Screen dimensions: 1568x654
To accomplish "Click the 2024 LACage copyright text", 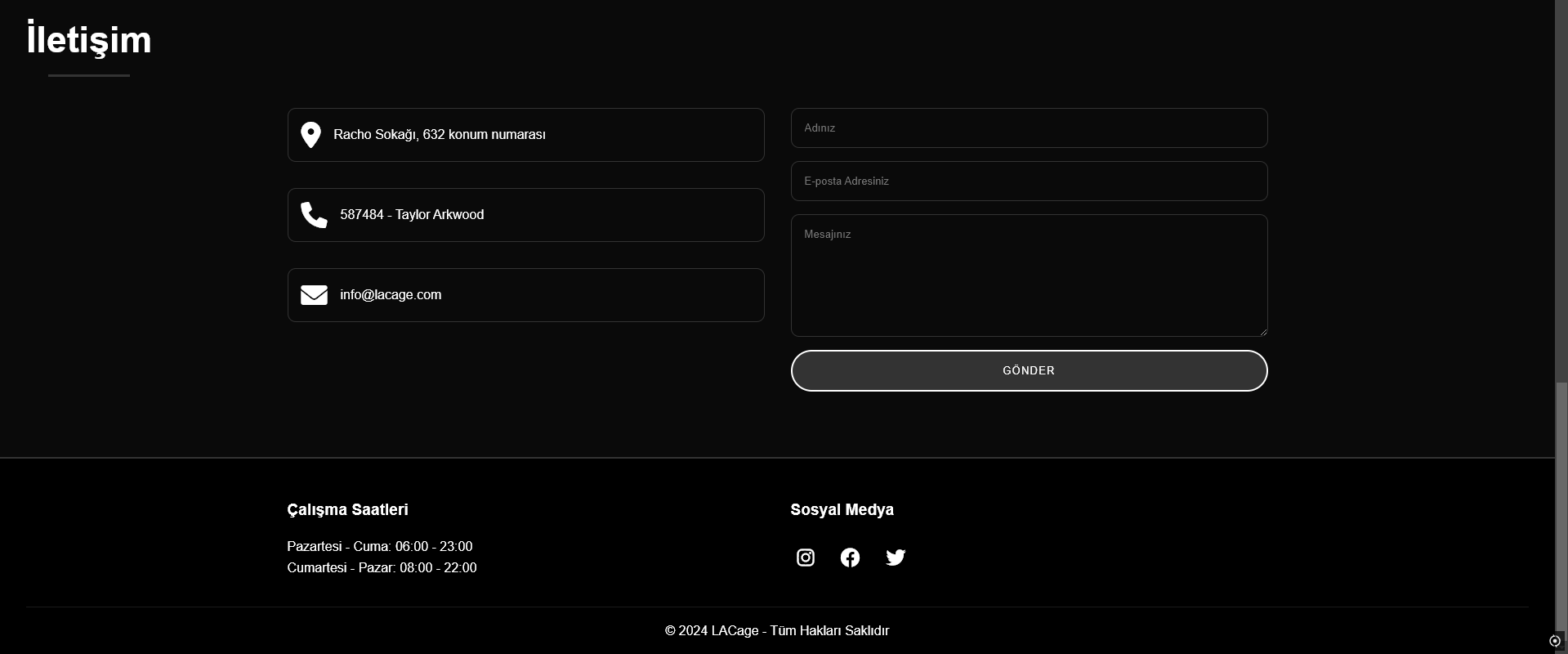I will (776, 631).
